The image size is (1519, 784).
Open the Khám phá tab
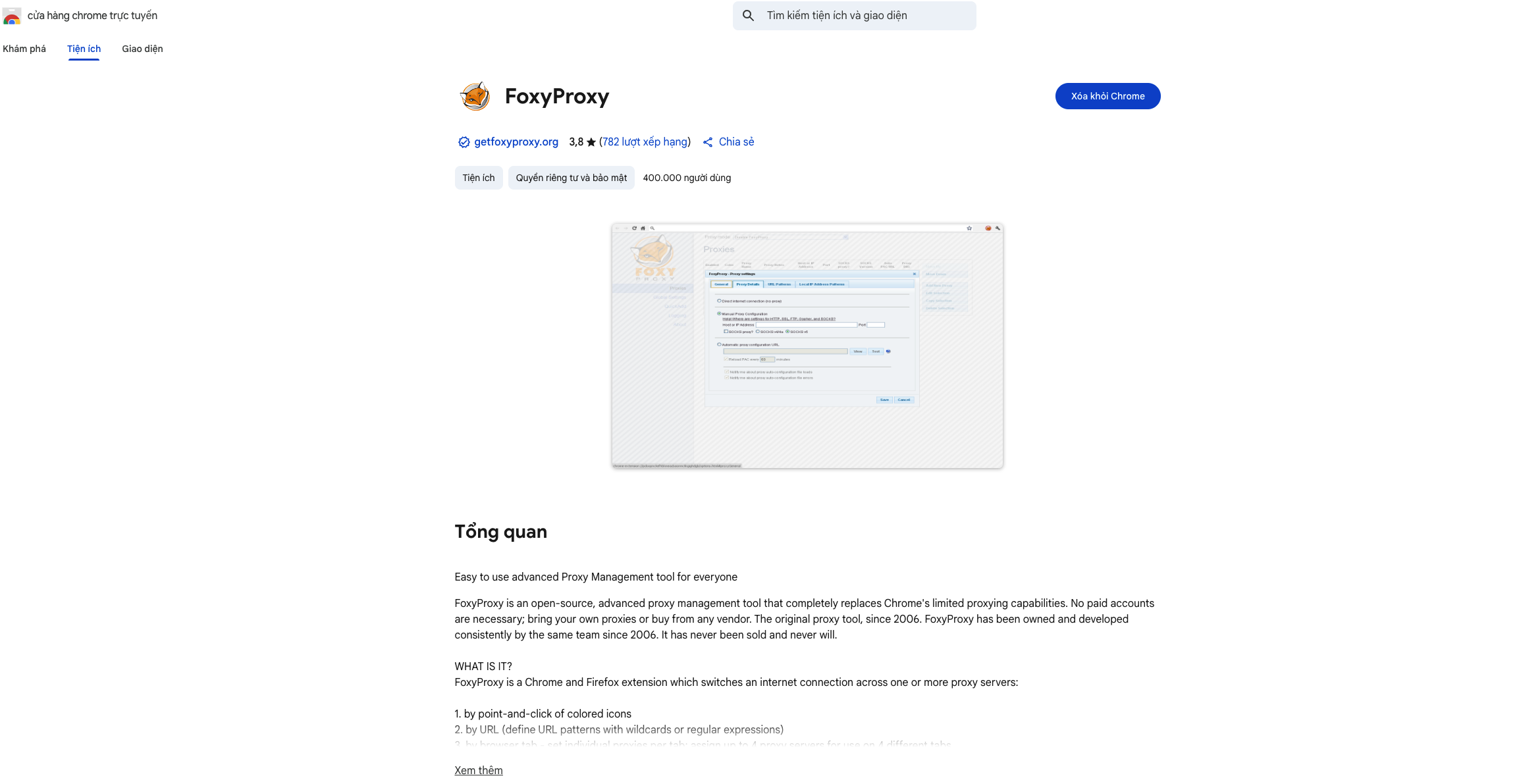pos(24,49)
